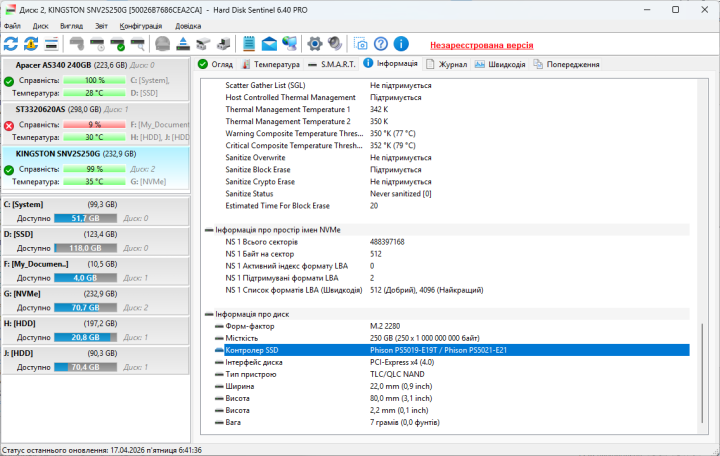Click the camera screenshot toolbar icon

coord(360,44)
